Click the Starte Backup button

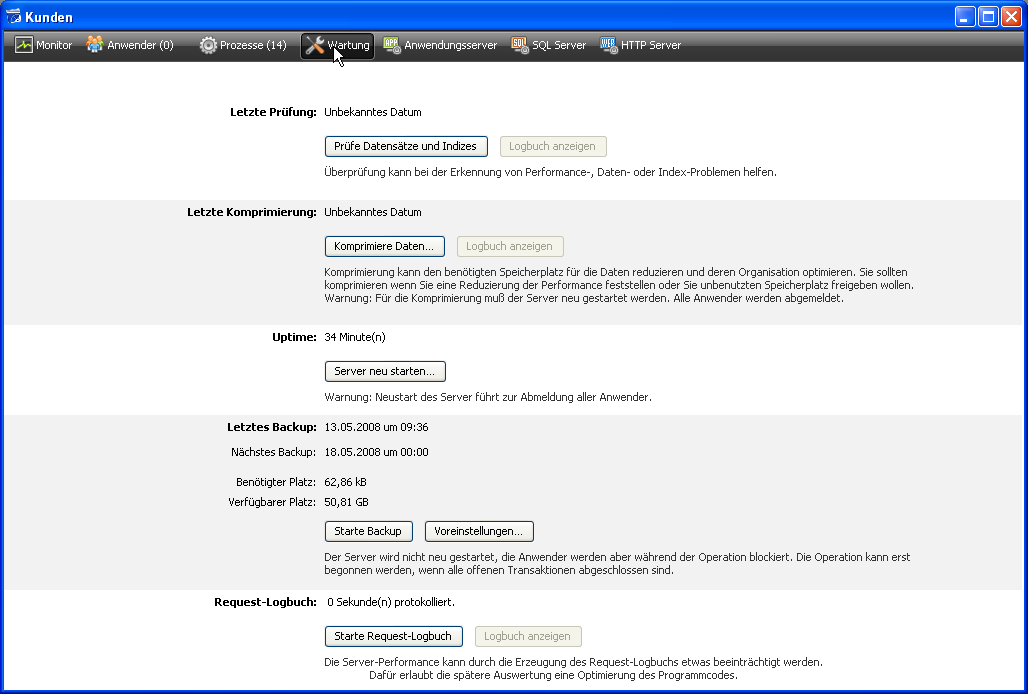(x=368, y=531)
